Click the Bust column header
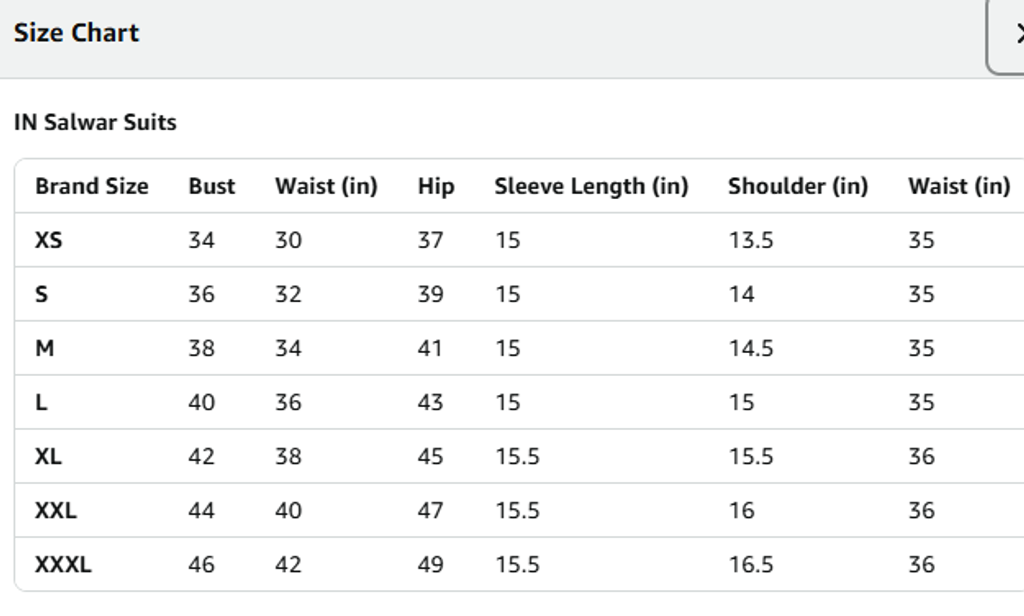 tap(212, 186)
